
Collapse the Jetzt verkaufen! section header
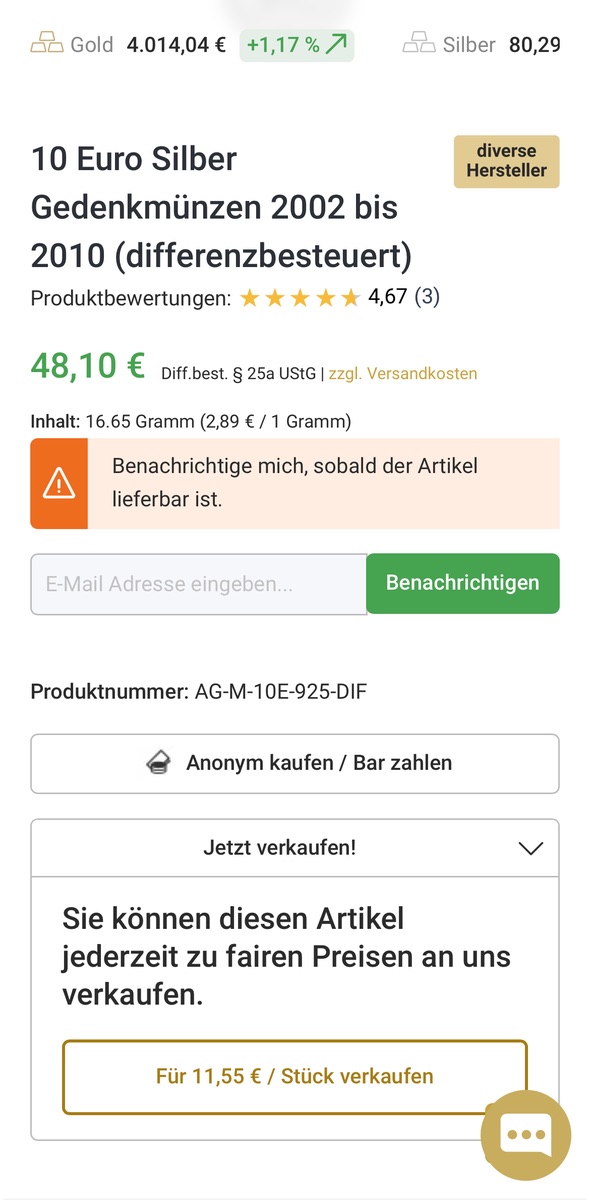coord(295,848)
